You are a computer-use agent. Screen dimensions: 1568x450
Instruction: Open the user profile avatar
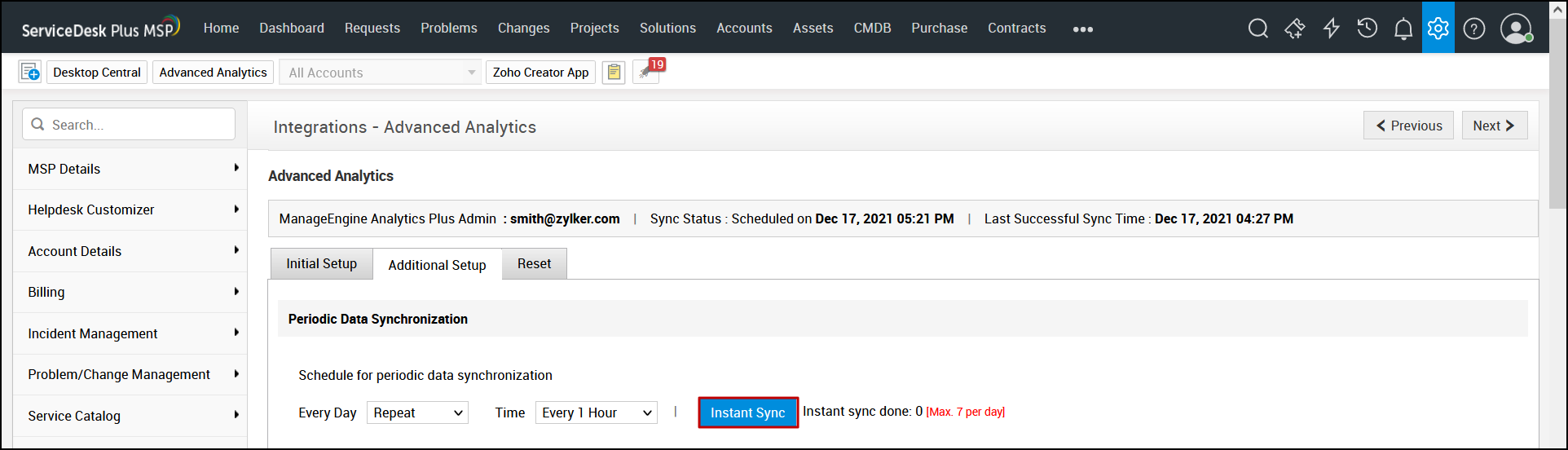tap(1516, 29)
